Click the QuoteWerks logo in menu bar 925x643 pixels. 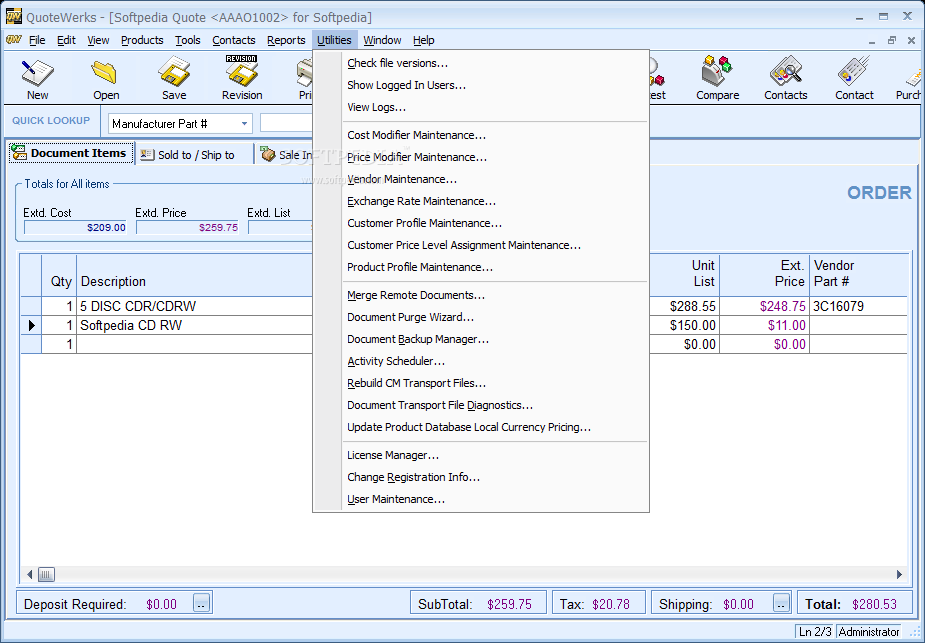(14, 40)
